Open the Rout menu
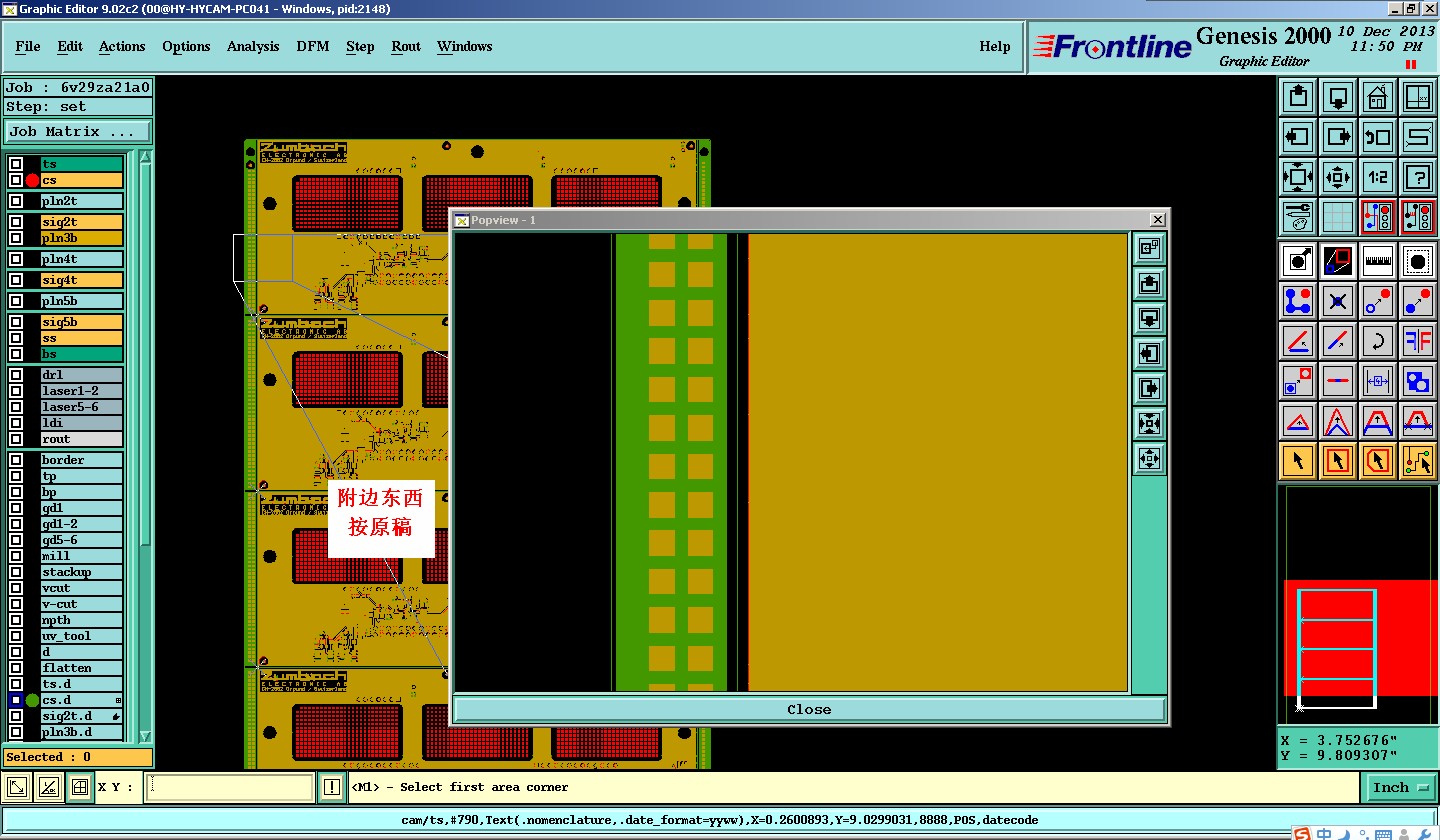Screen dimensions: 1440x840 point(406,46)
